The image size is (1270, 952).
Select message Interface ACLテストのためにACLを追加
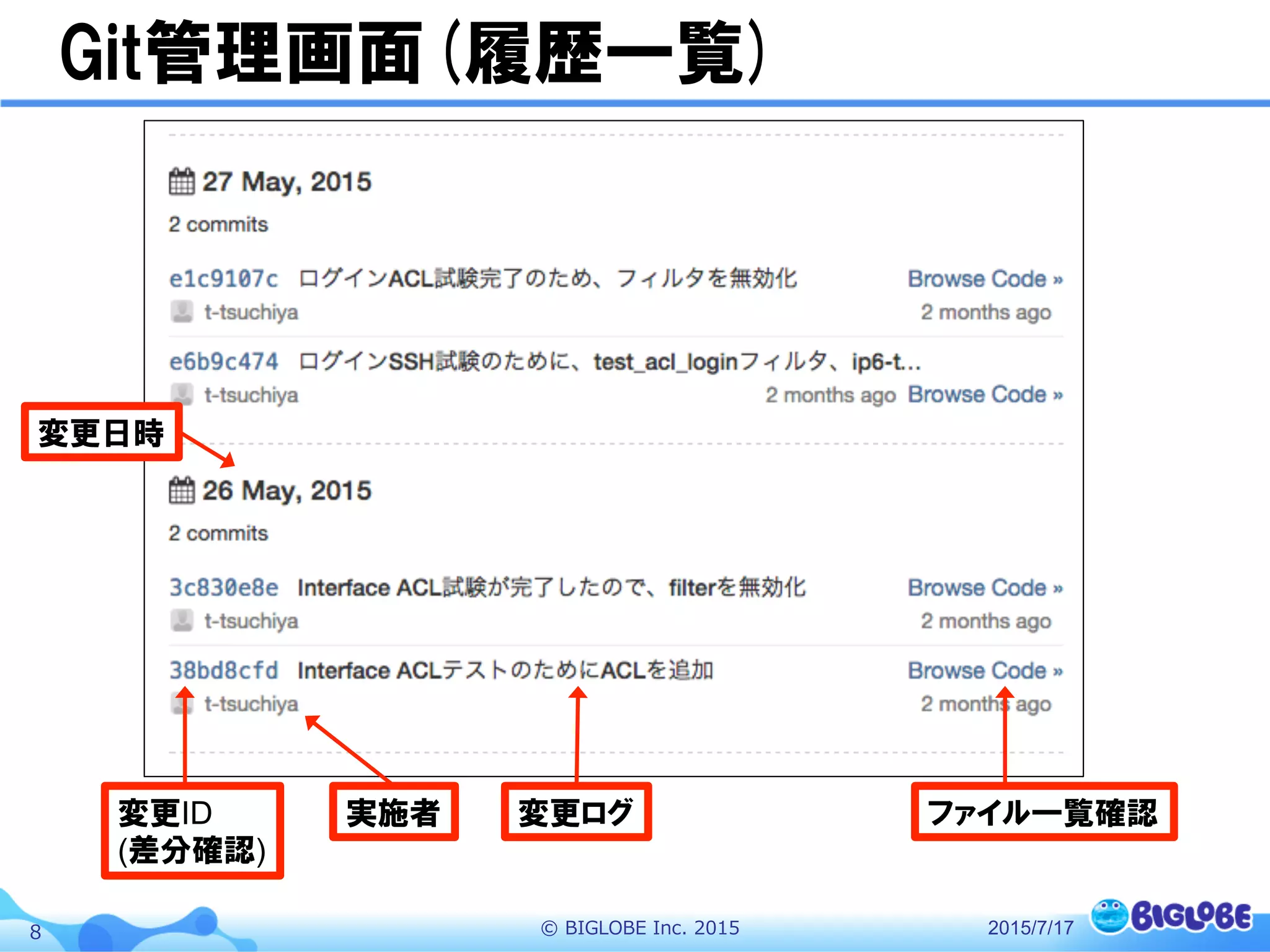505,670
